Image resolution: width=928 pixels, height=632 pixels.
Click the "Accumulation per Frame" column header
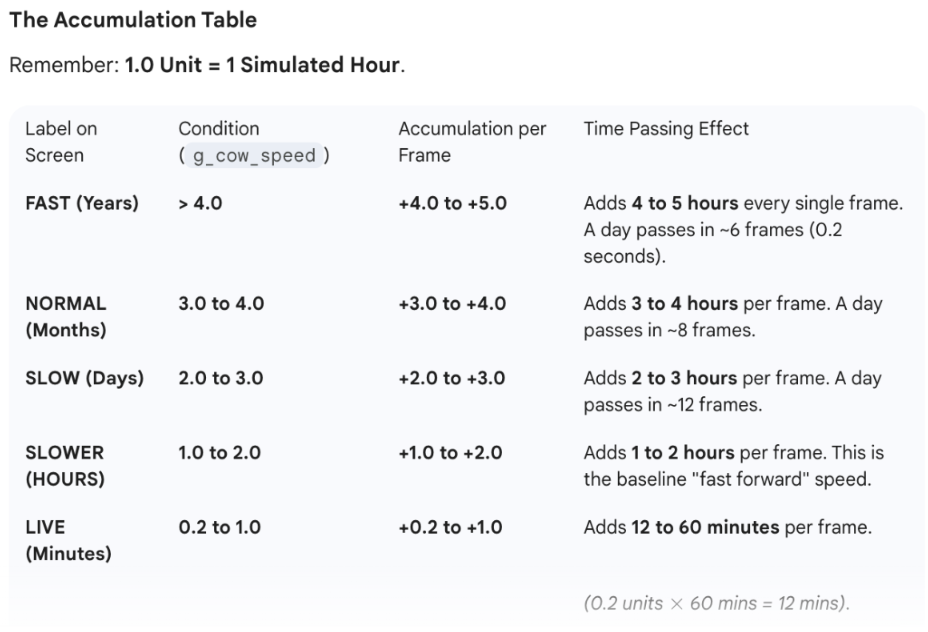(x=472, y=142)
